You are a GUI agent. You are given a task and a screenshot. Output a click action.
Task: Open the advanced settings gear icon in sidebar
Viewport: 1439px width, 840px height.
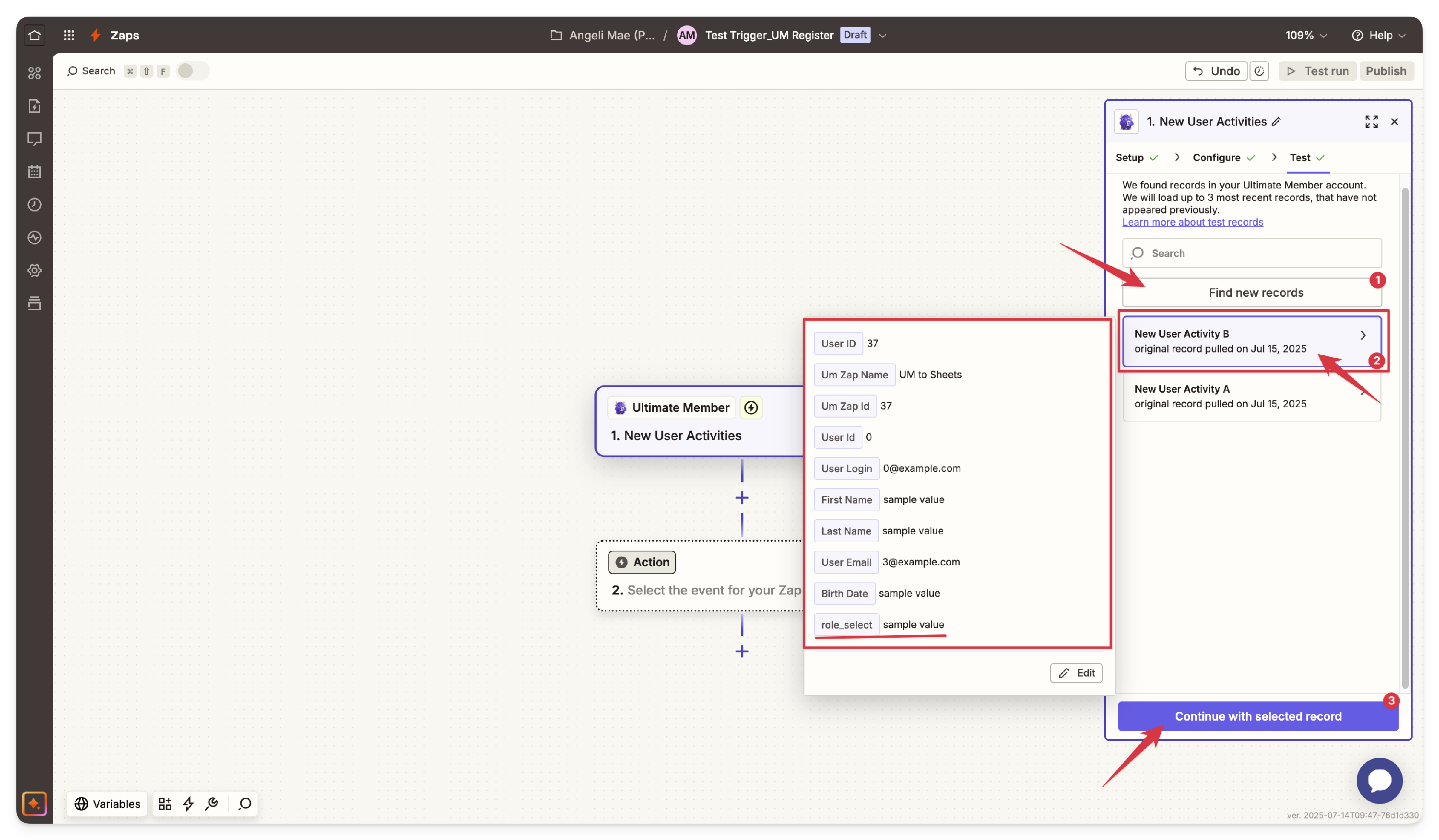coord(34,270)
